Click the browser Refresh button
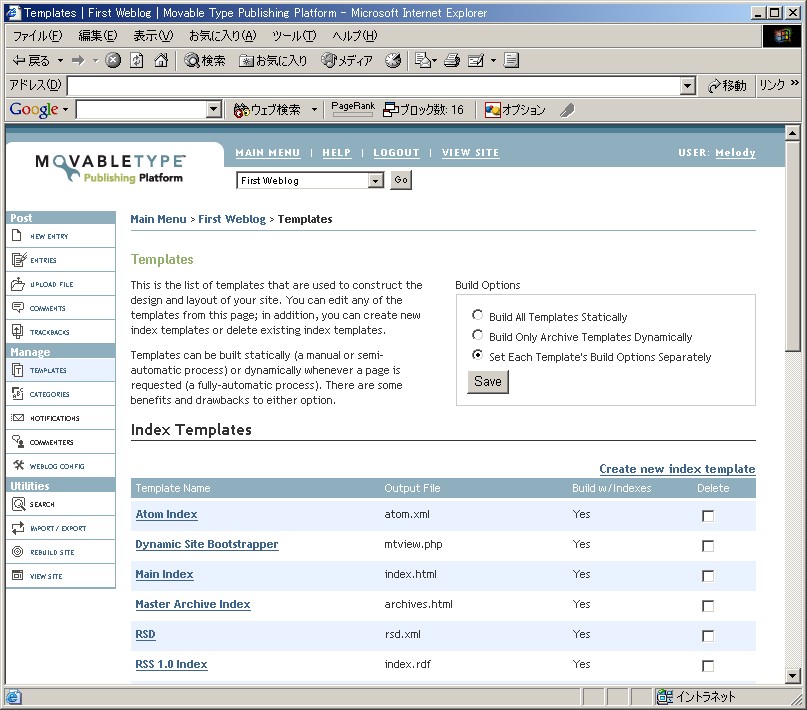 [x=137, y=60]
